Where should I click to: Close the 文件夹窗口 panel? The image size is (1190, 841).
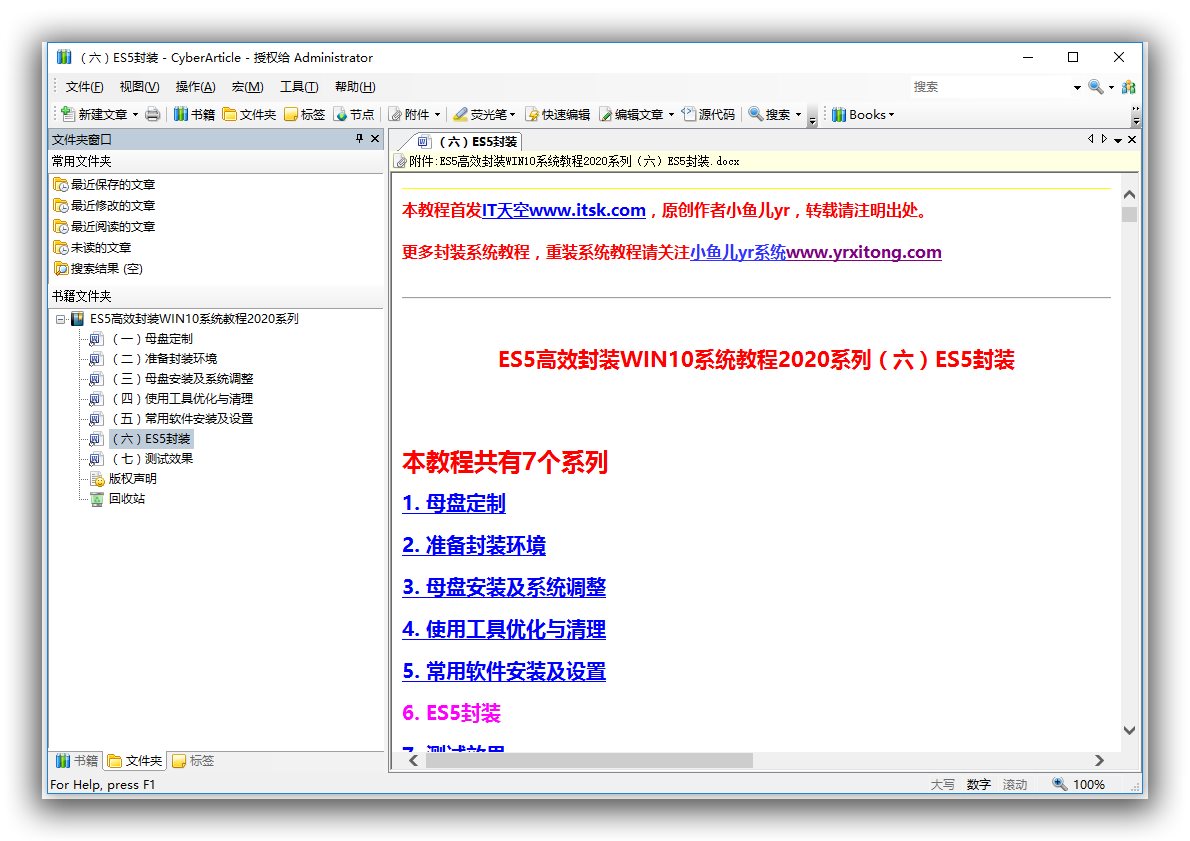click(x=375, y=139)
